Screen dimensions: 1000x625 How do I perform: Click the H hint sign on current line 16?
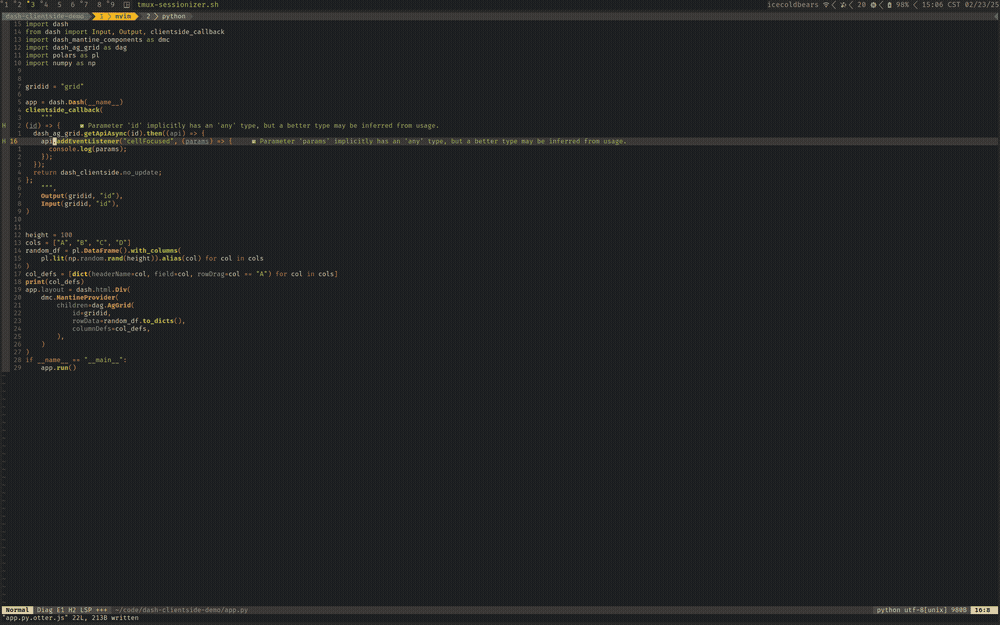(x=4, y=141)
